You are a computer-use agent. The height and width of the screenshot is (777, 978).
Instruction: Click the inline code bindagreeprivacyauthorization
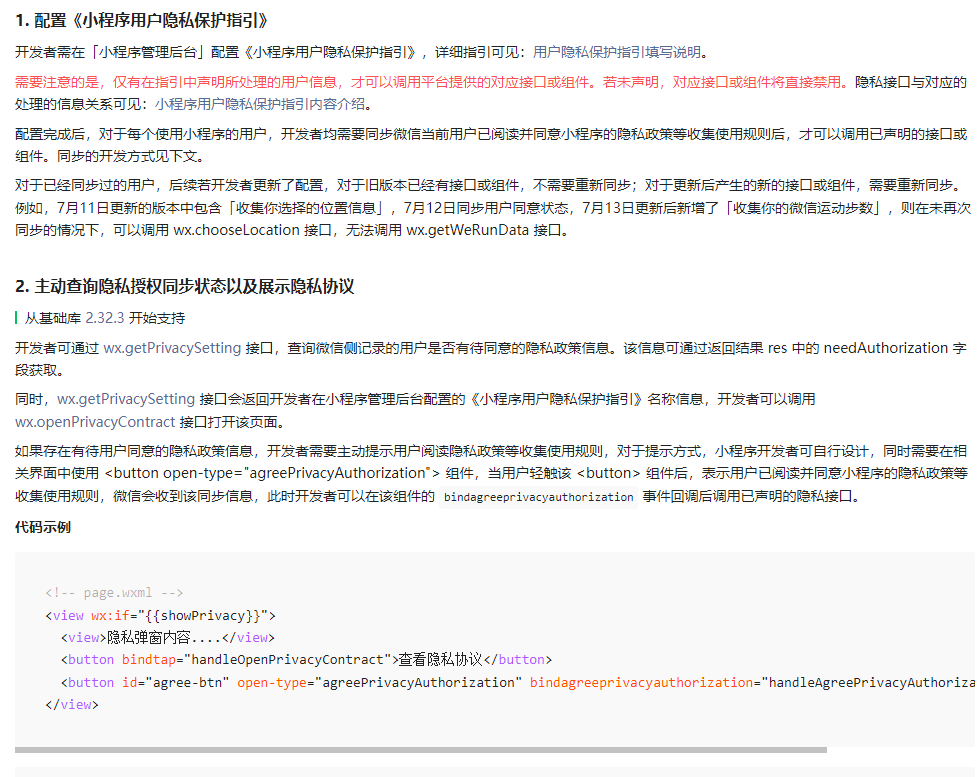coord(538,497)
